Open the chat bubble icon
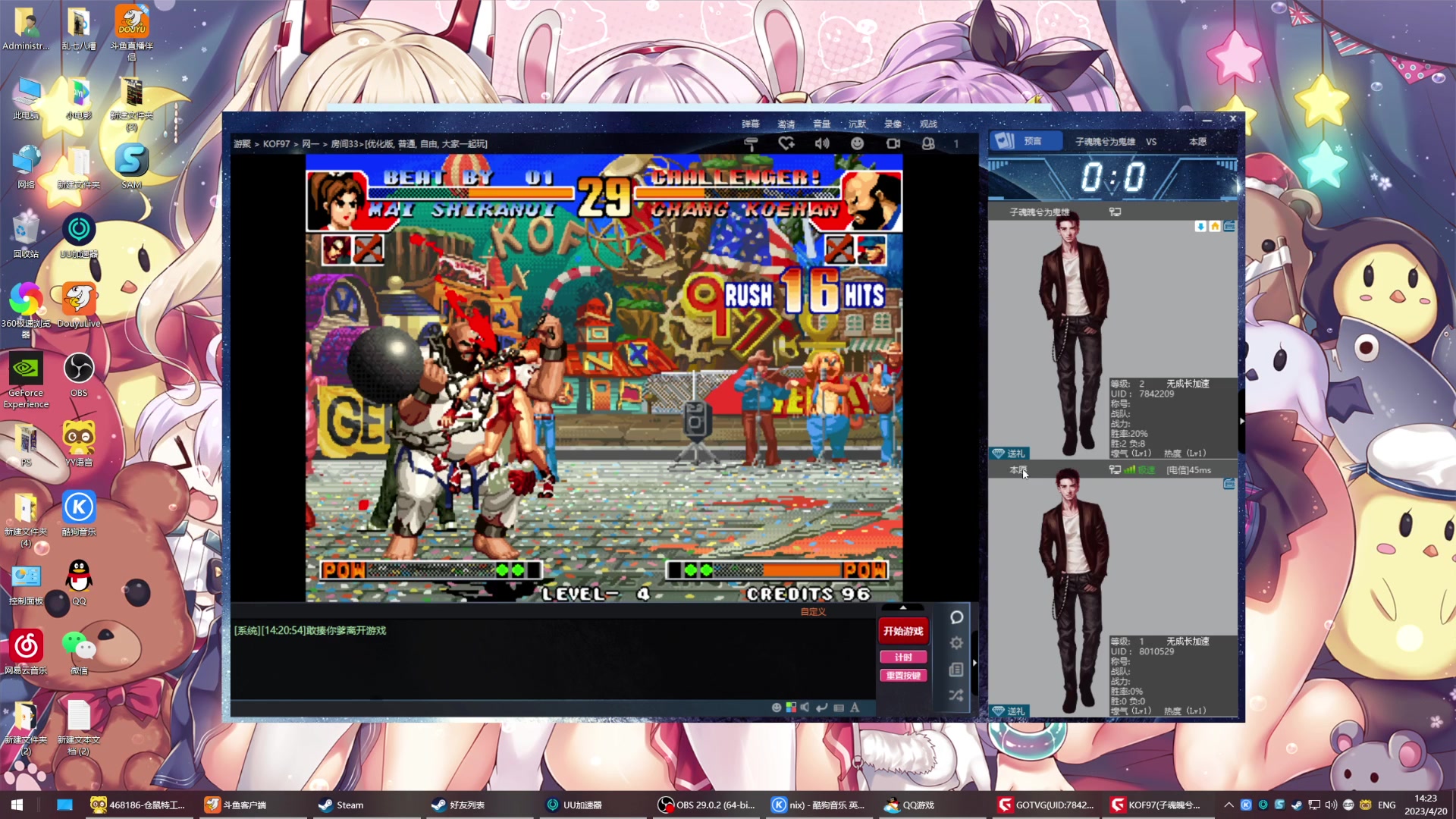 coord(956,617)
